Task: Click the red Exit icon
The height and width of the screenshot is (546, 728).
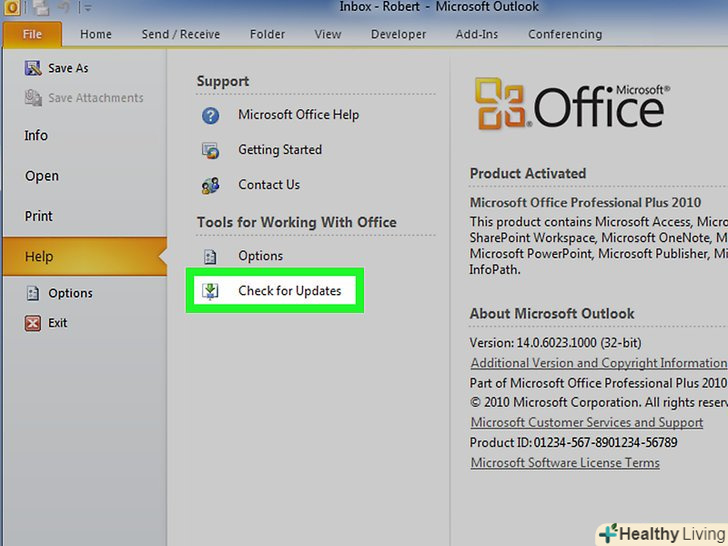Action: (32, 323)
